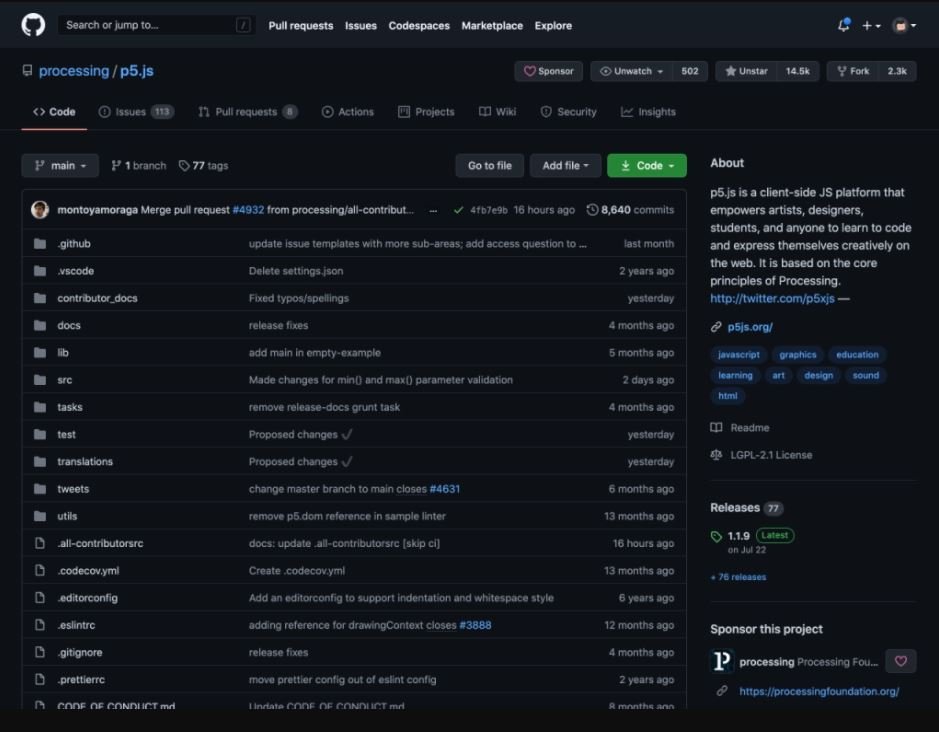Image resolution: width=939 pixels, height=732 pixels.
Task: Switch to the Insights tab
Action: (x=648, y=112)
